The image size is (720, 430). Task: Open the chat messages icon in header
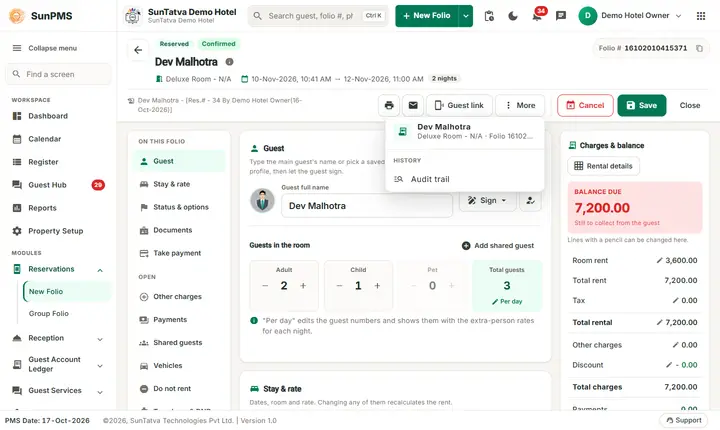(561, 16)
